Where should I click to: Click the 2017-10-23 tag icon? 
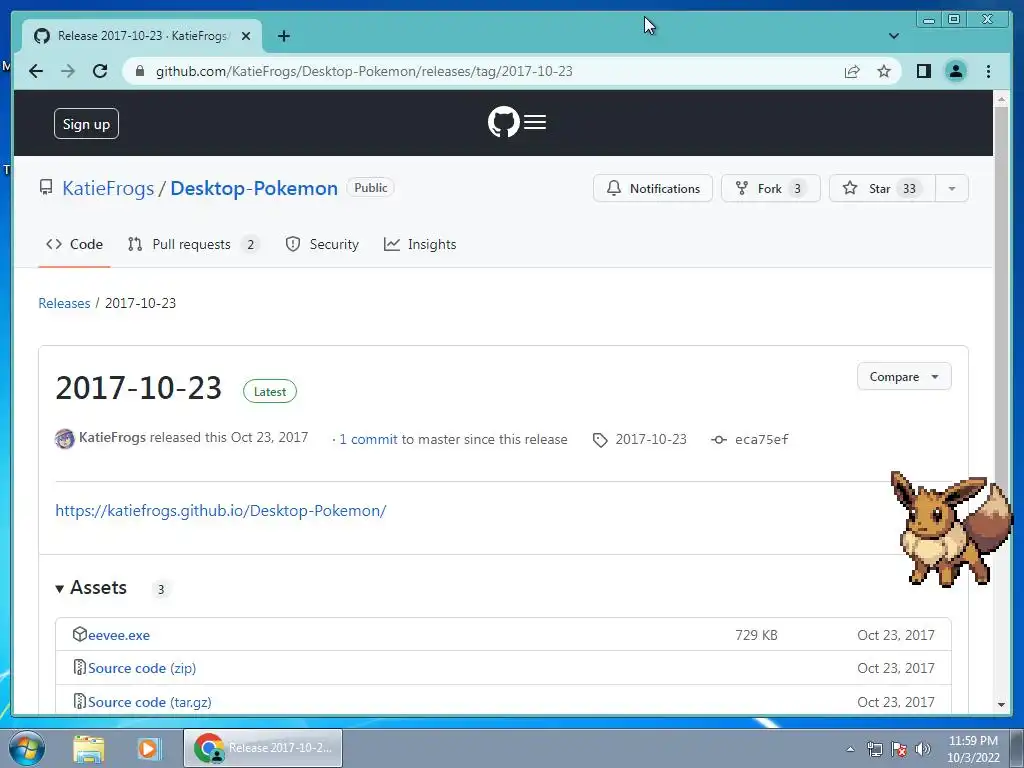click(600, 440)
